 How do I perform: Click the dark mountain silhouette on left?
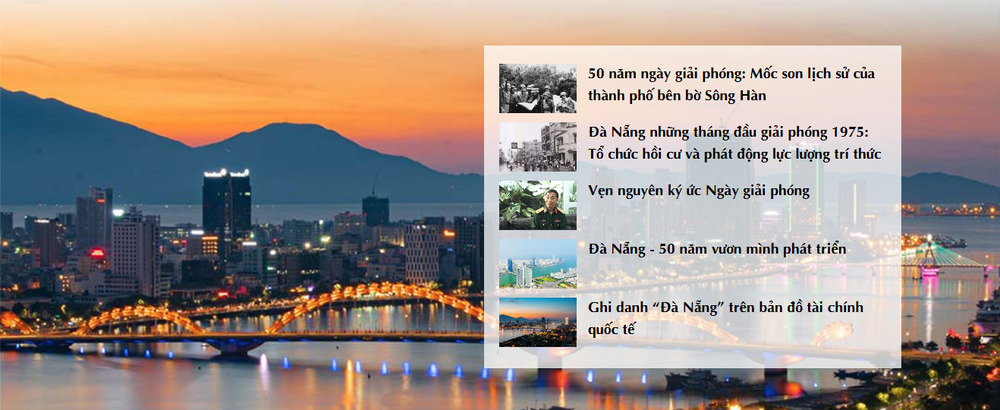[60, 150]
